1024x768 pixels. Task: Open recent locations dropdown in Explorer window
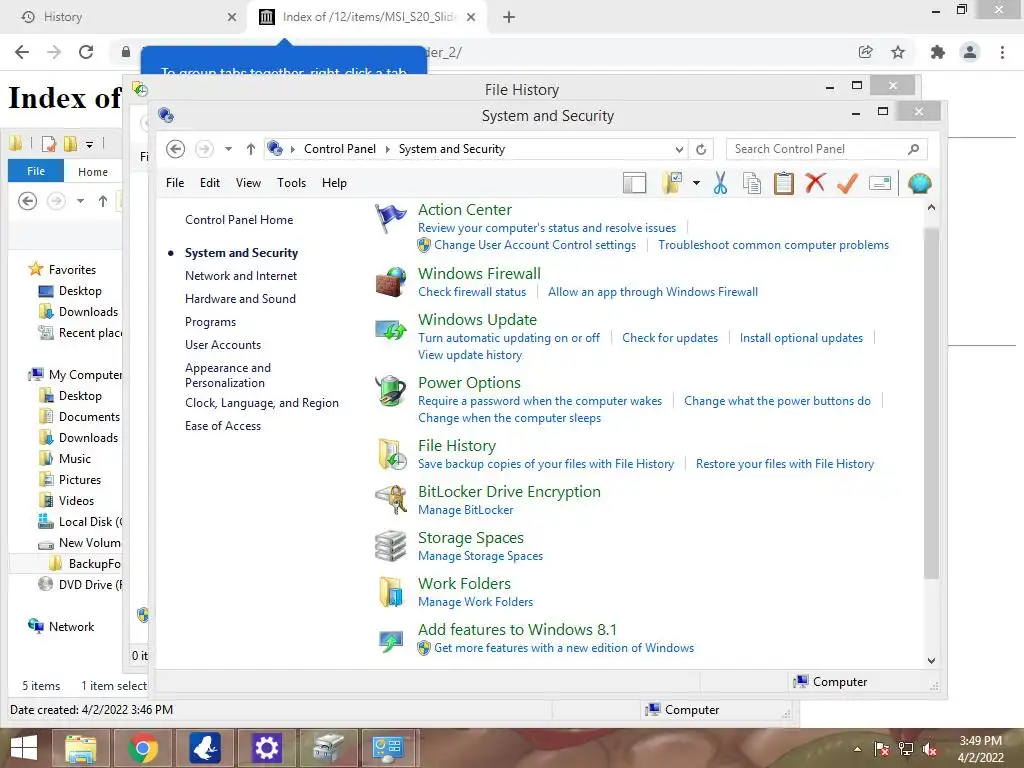[80, 201]
